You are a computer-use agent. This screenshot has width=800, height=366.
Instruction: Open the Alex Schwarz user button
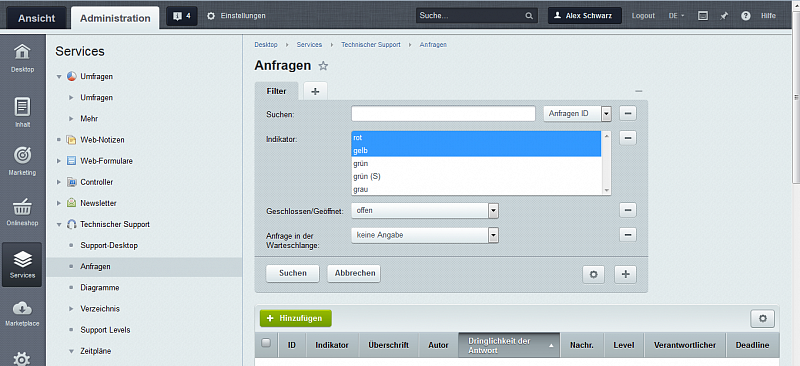click(585, 16)
